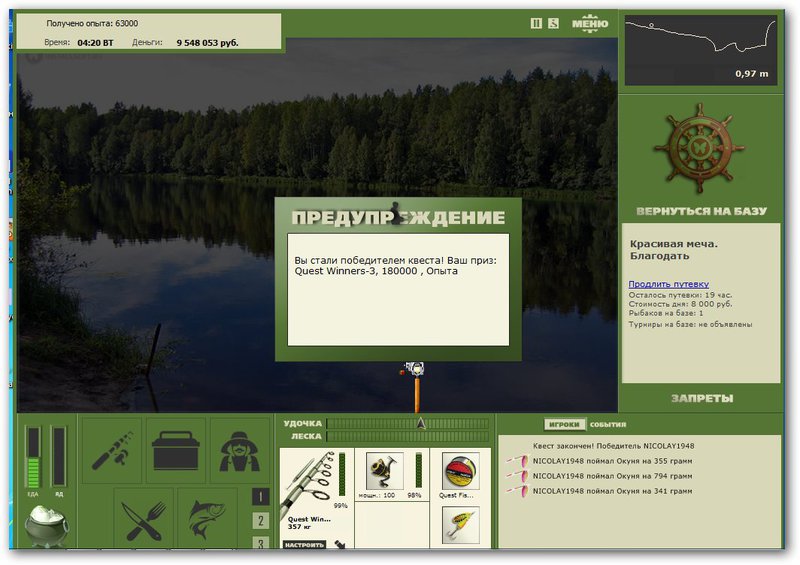Click the 'мощн.: 100' reel power label
This screenshot has height=565, width=800.
(x=377, y=495)
